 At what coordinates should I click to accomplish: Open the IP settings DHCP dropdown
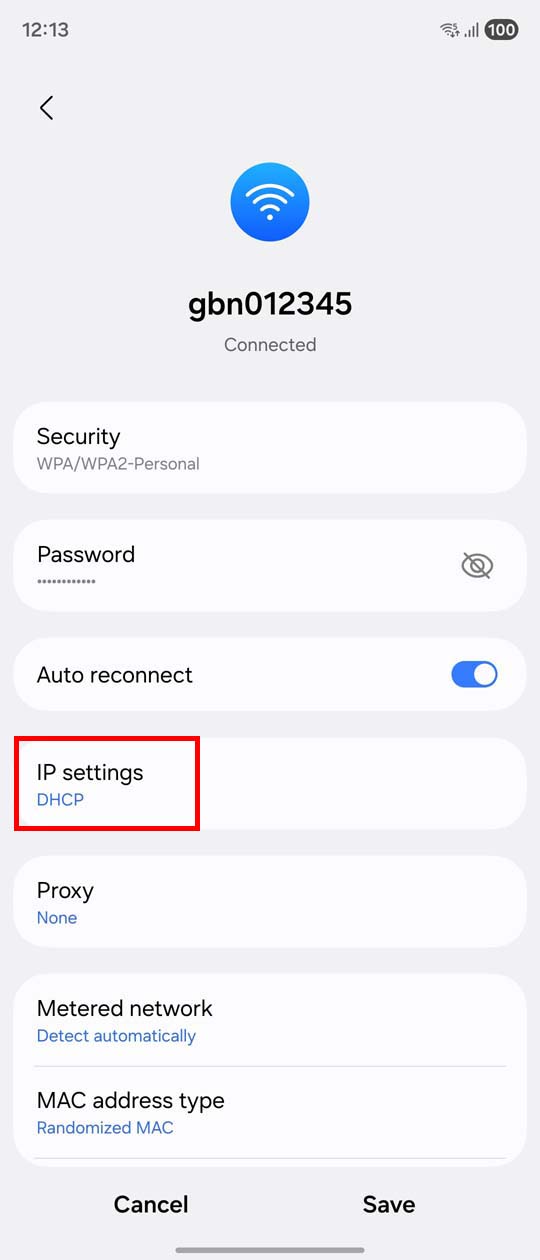point(270,784)
